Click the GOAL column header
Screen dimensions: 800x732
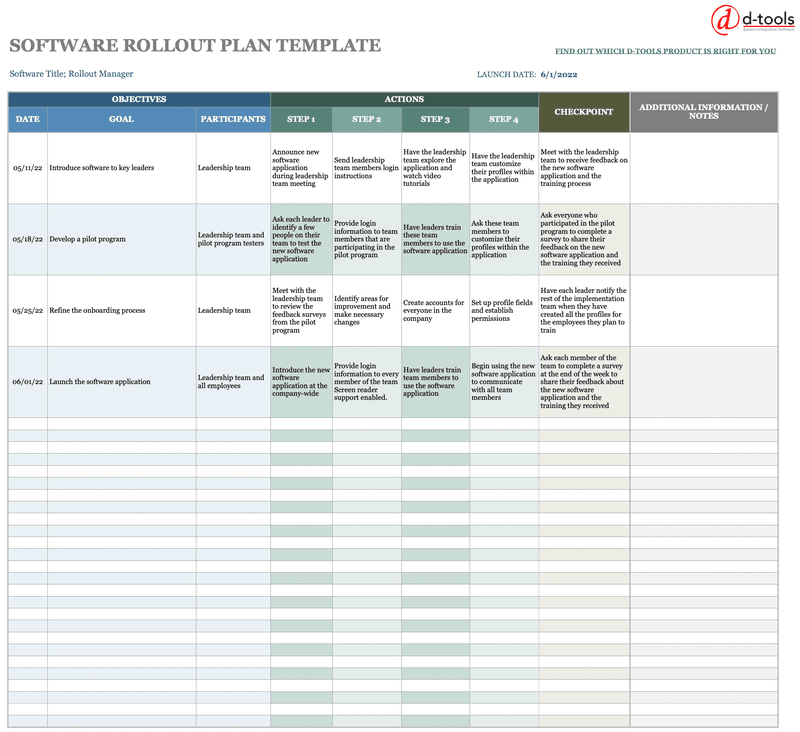pos(120,118)
